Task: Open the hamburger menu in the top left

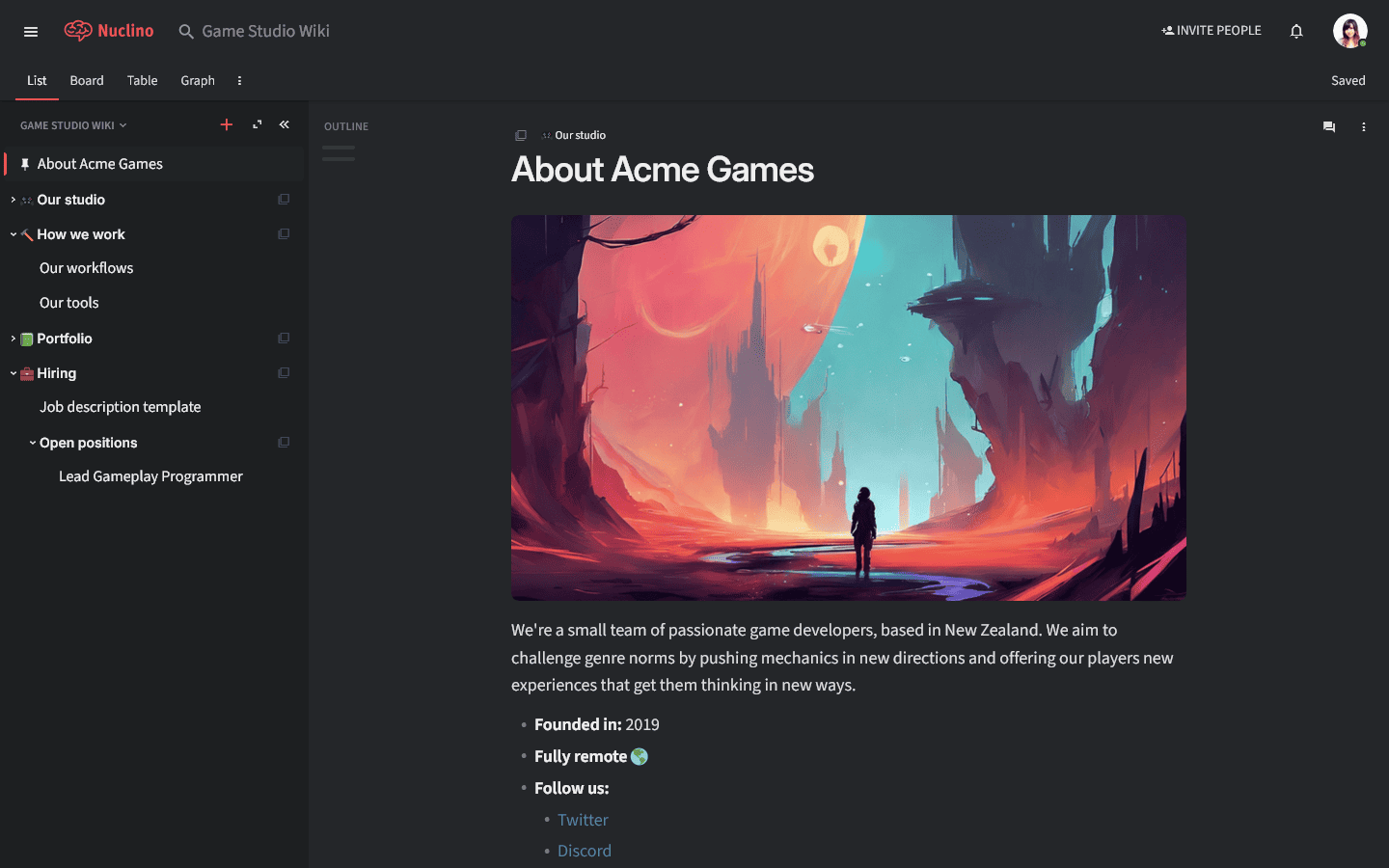Action: [x=30, y=31]
